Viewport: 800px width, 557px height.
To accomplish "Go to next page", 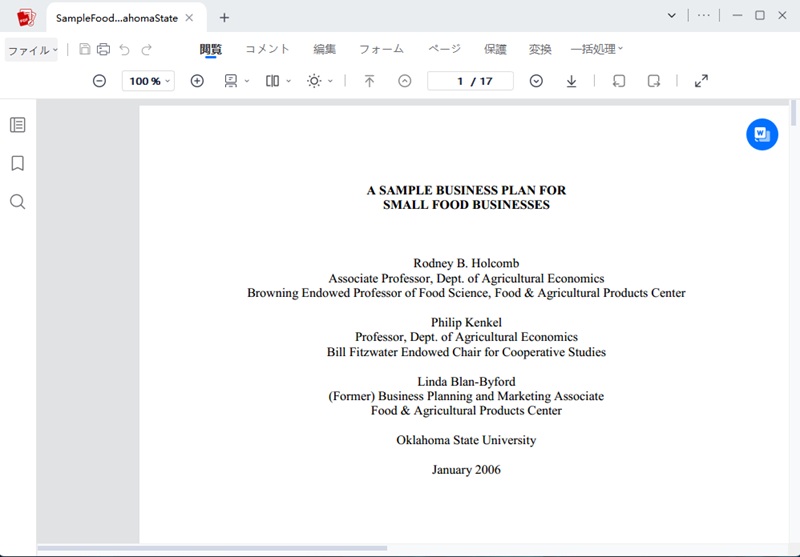I will (536, 81).
